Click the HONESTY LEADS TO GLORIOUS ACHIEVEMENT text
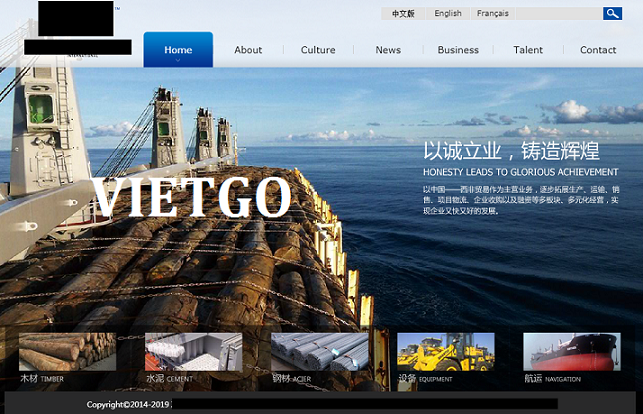Screen dimensions: 643x414 click(x=520, y=172)
